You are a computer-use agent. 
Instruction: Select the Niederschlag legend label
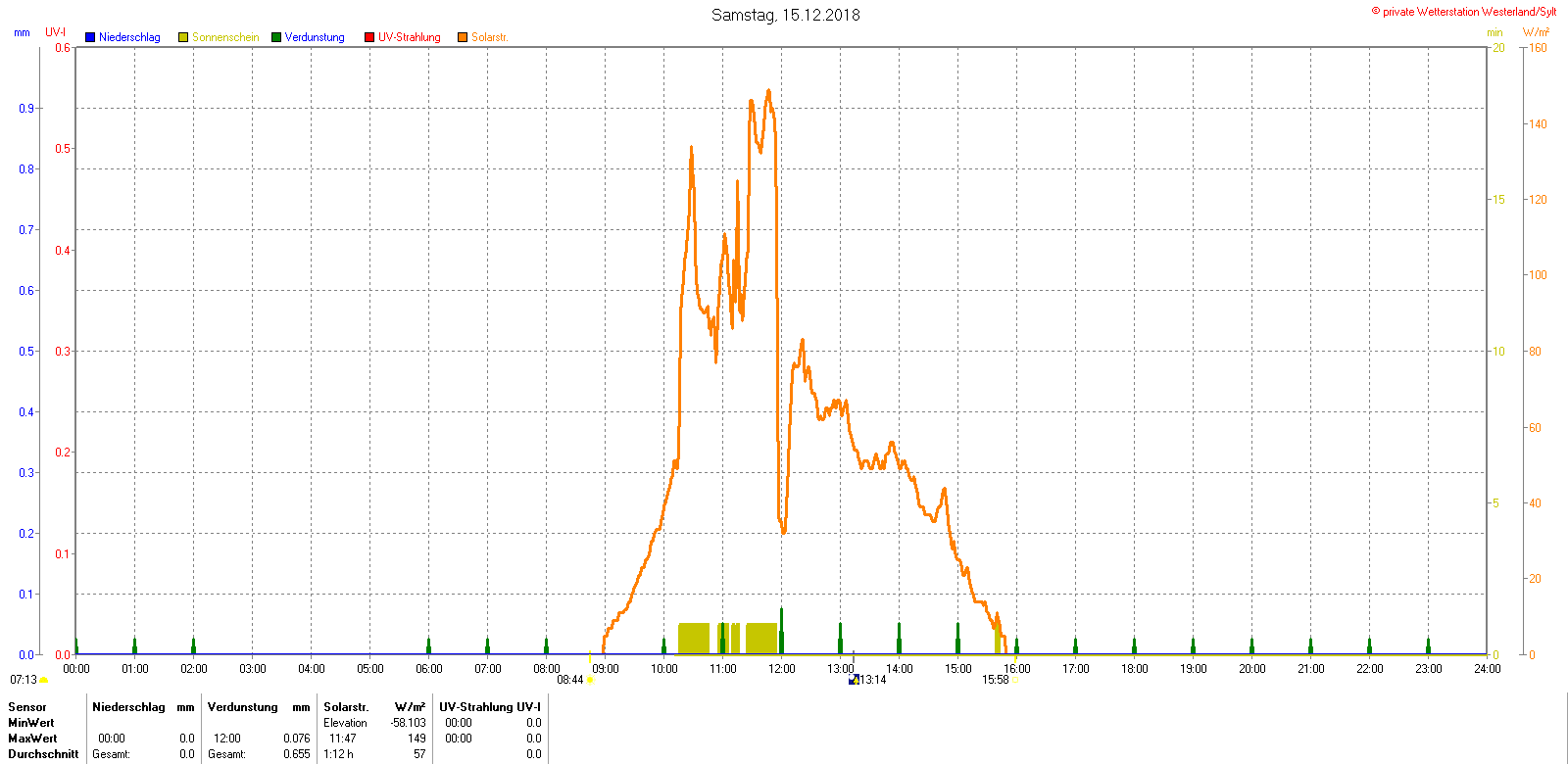[x=129, y=37]
